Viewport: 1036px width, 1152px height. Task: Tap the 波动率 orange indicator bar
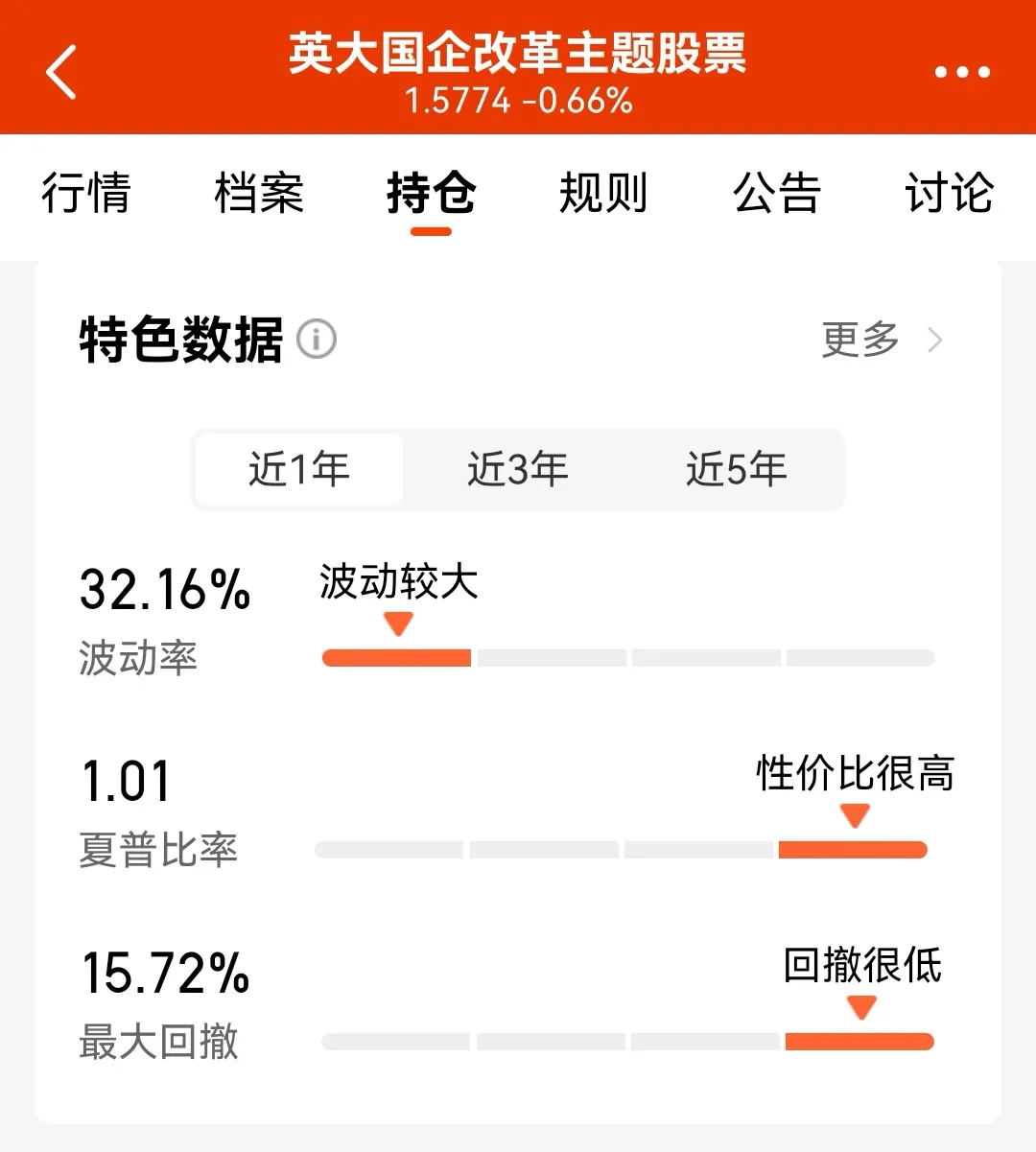pyautogui.click(x=396, y=658)
